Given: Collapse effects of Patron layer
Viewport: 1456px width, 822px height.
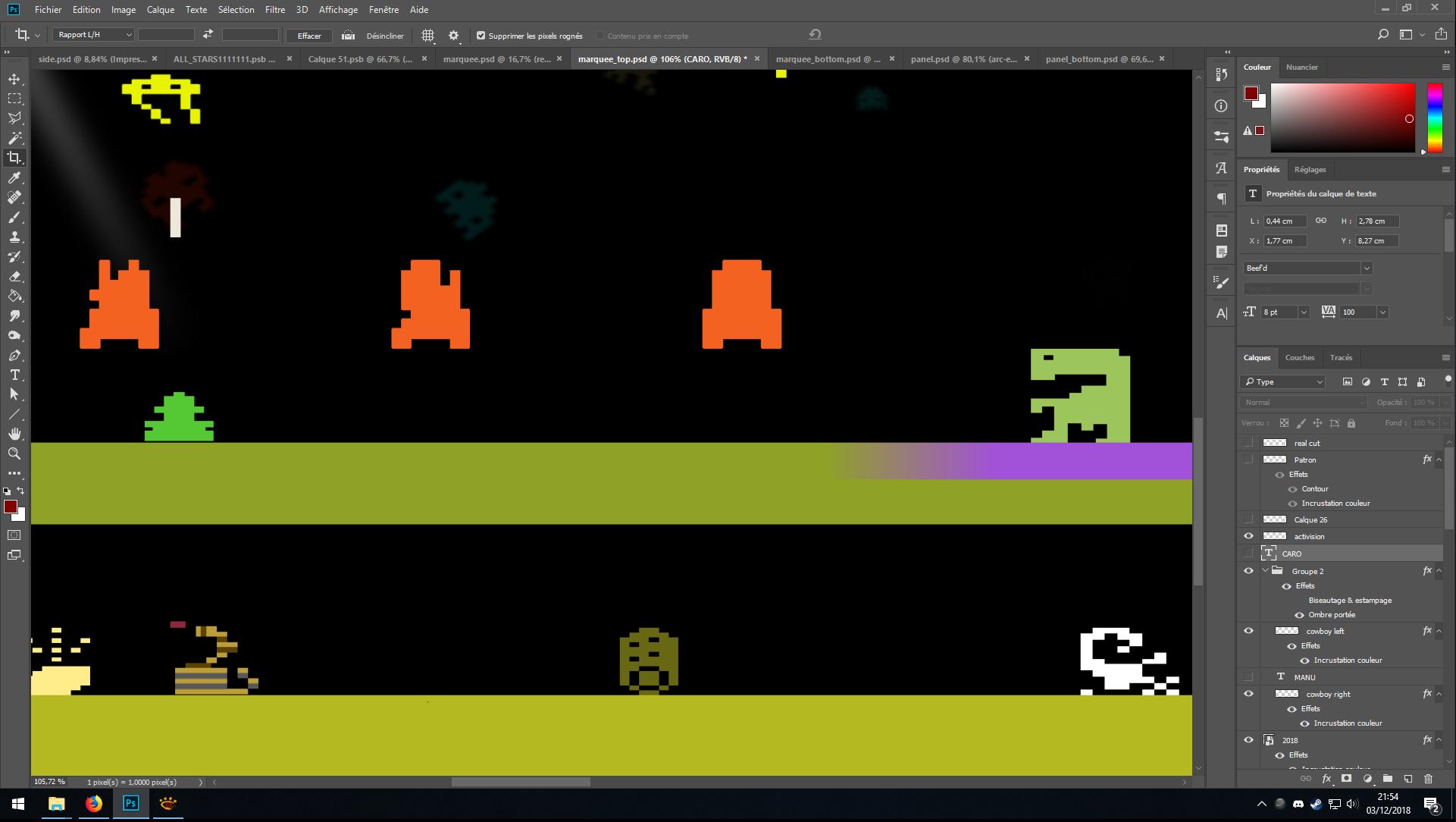Looking at the screenshot, I should point(1439,460).
